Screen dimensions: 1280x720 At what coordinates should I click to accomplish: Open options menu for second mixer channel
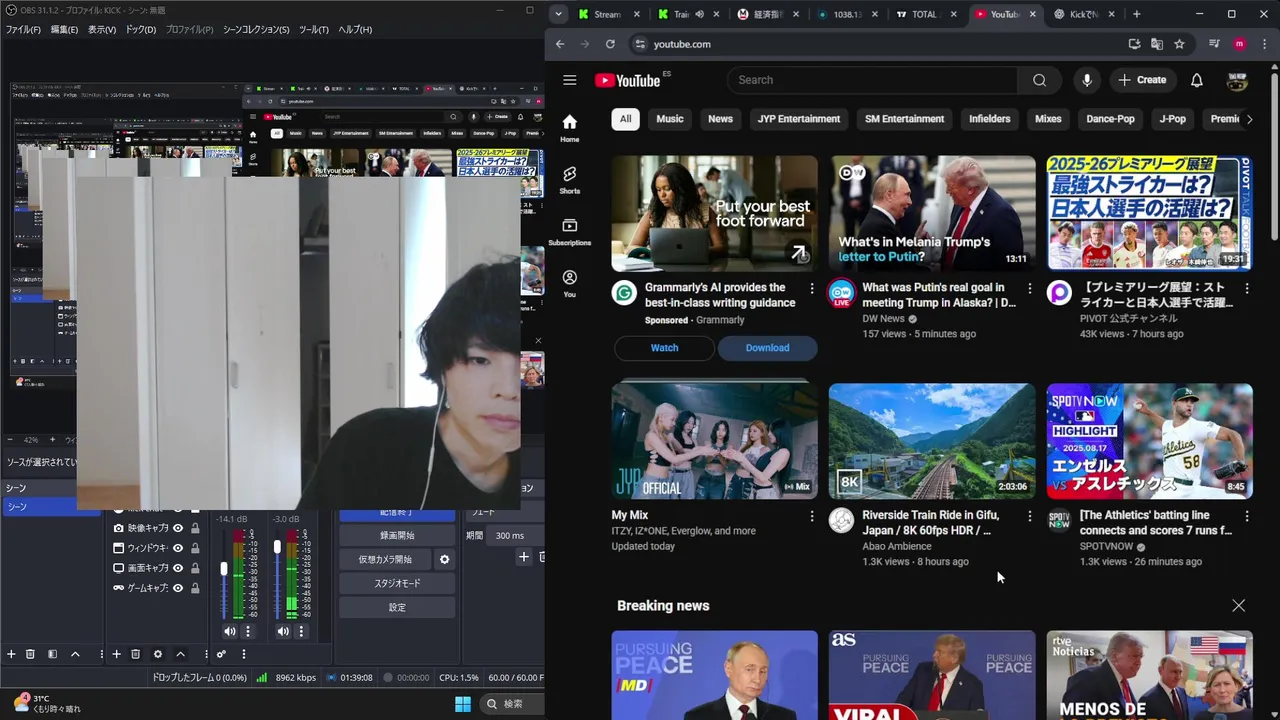coord(301,631)
